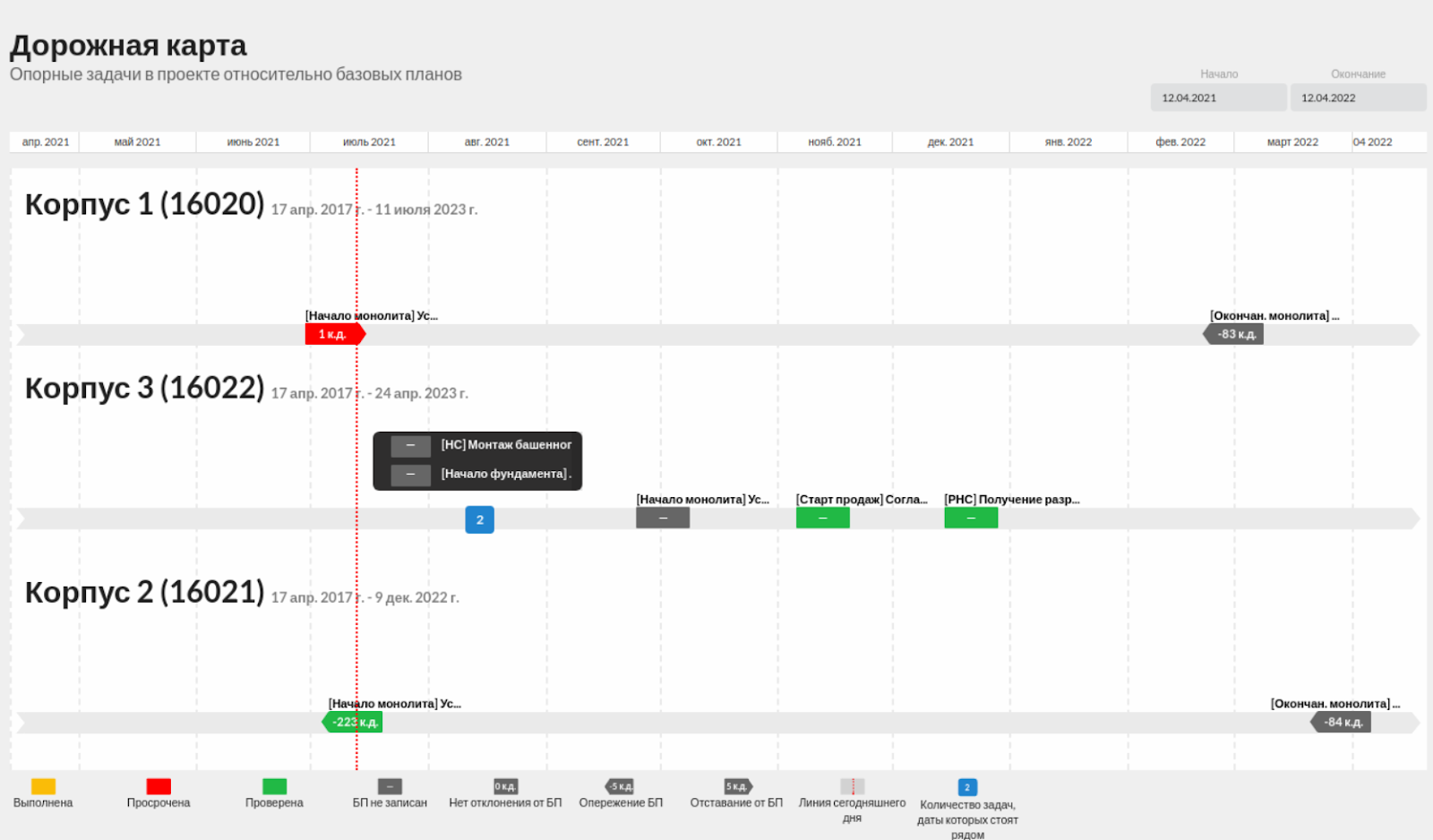Viewport: 1433px width, 840px height.
Task: Click the Окончание date field 12.04.2022
Action: coord(1358,98)
